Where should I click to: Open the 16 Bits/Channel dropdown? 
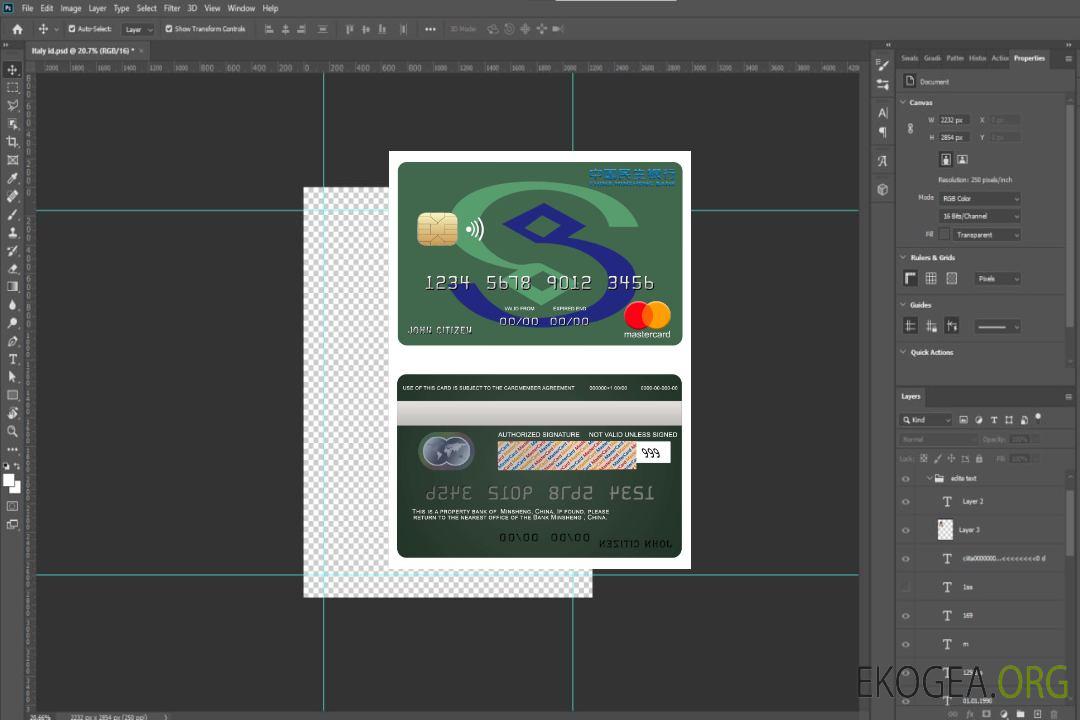coord(980,216)
